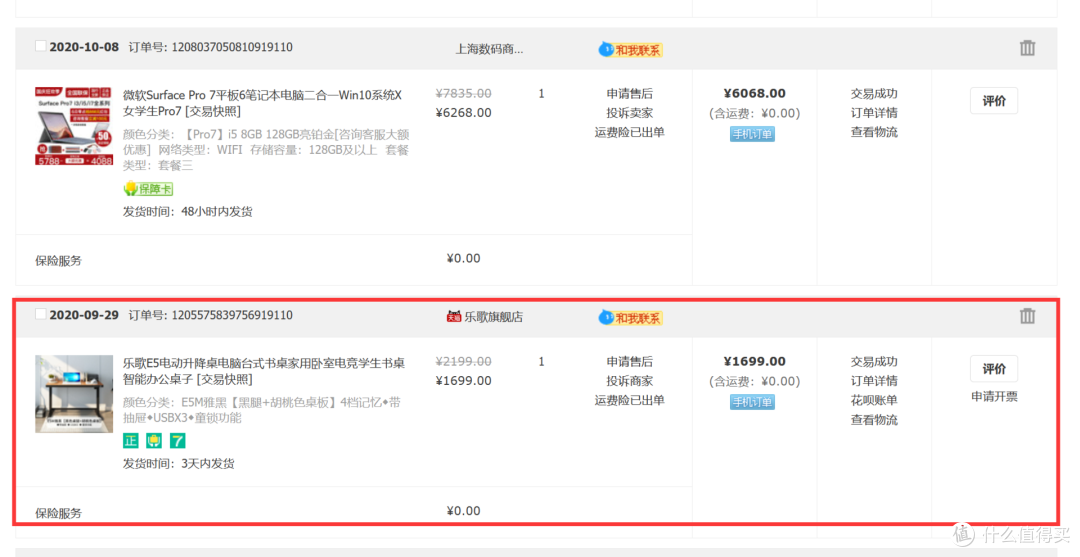Screen dimensions: 1080x557
Task: Click order number 1205575839756919110
Action: (232, 315)
